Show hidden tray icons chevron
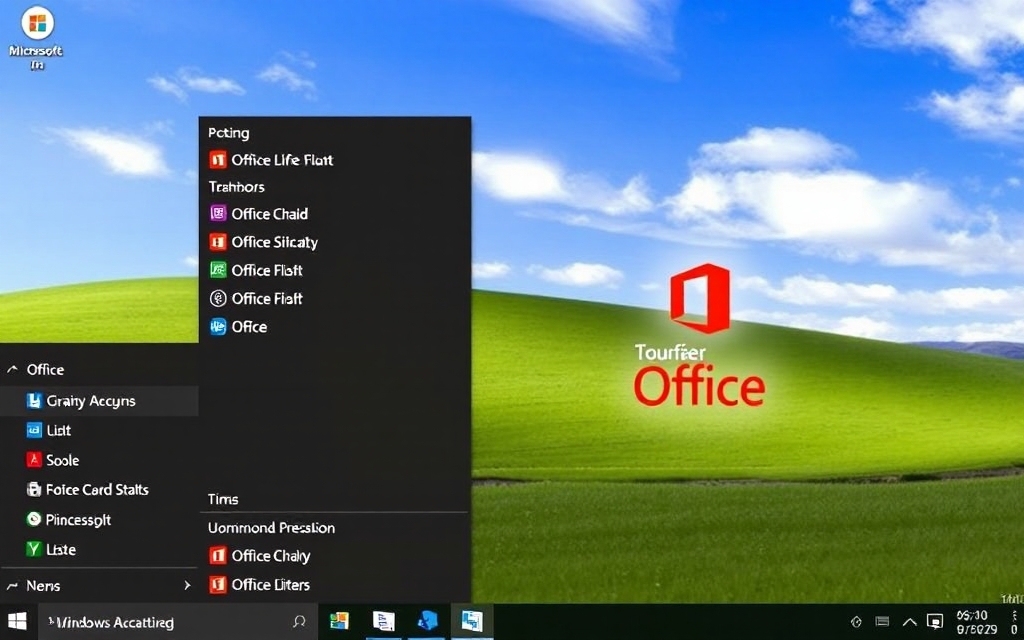1024x640 pixels. coord(909,622)
